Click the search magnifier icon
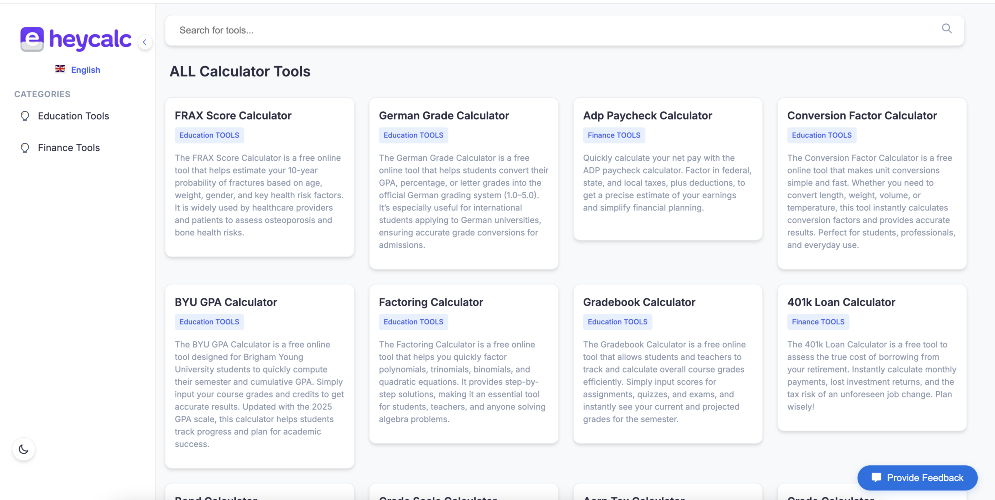The image size is (995, 500). pyautogui.click(x=947, y=29)
